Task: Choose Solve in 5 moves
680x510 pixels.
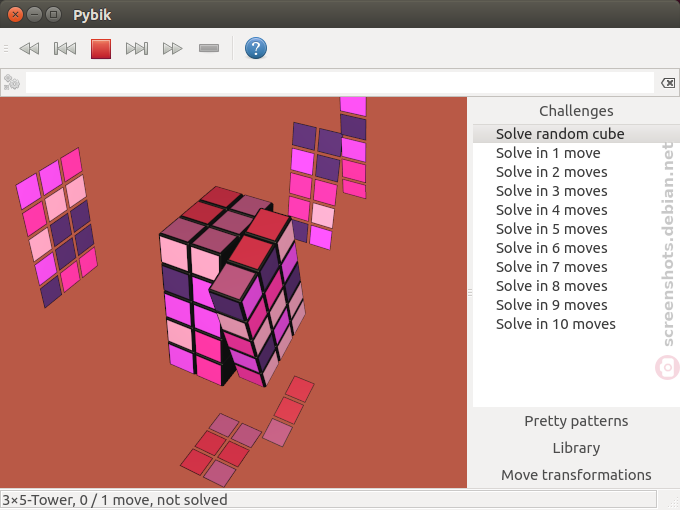Action: point(576,229)
